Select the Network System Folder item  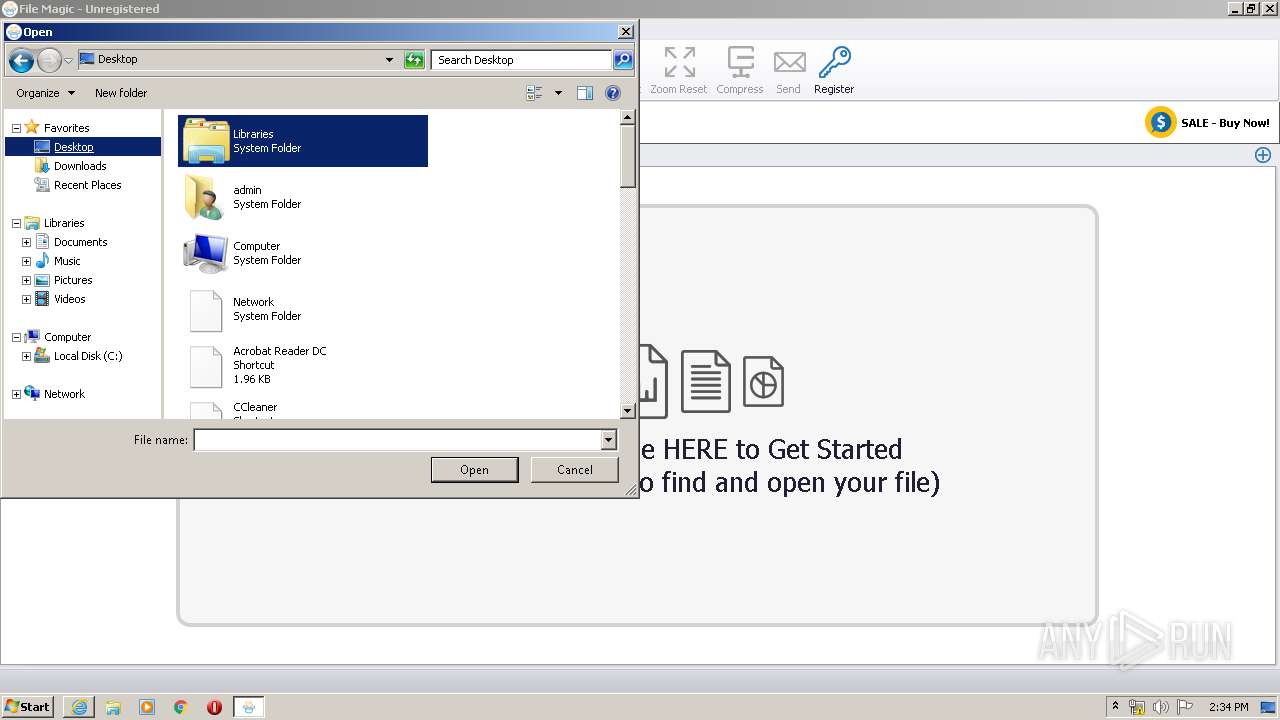303,309
